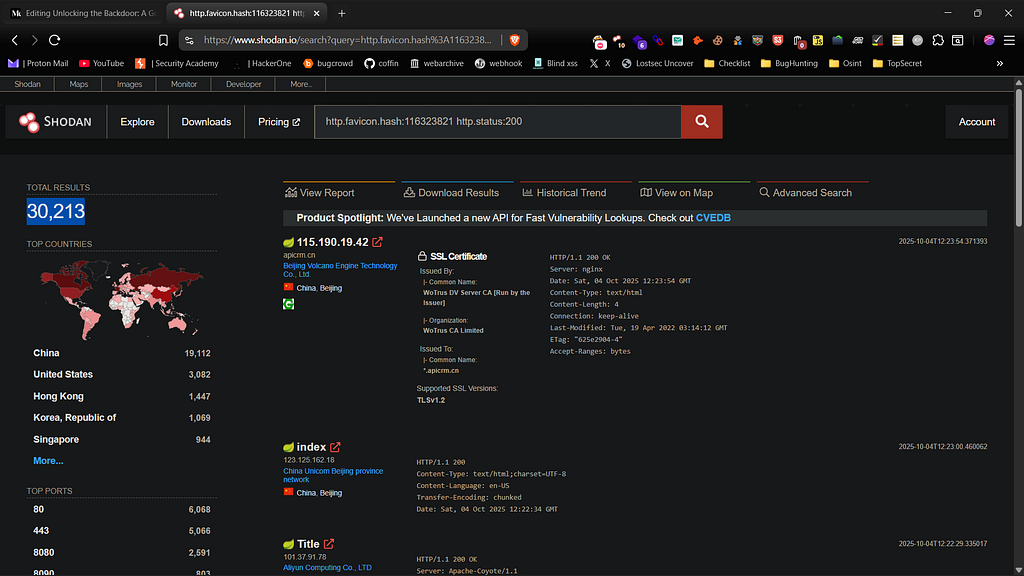Click the Shodan logo
Image resolution: width=1024 pixels, height=576 pixels.
[55, 122]
